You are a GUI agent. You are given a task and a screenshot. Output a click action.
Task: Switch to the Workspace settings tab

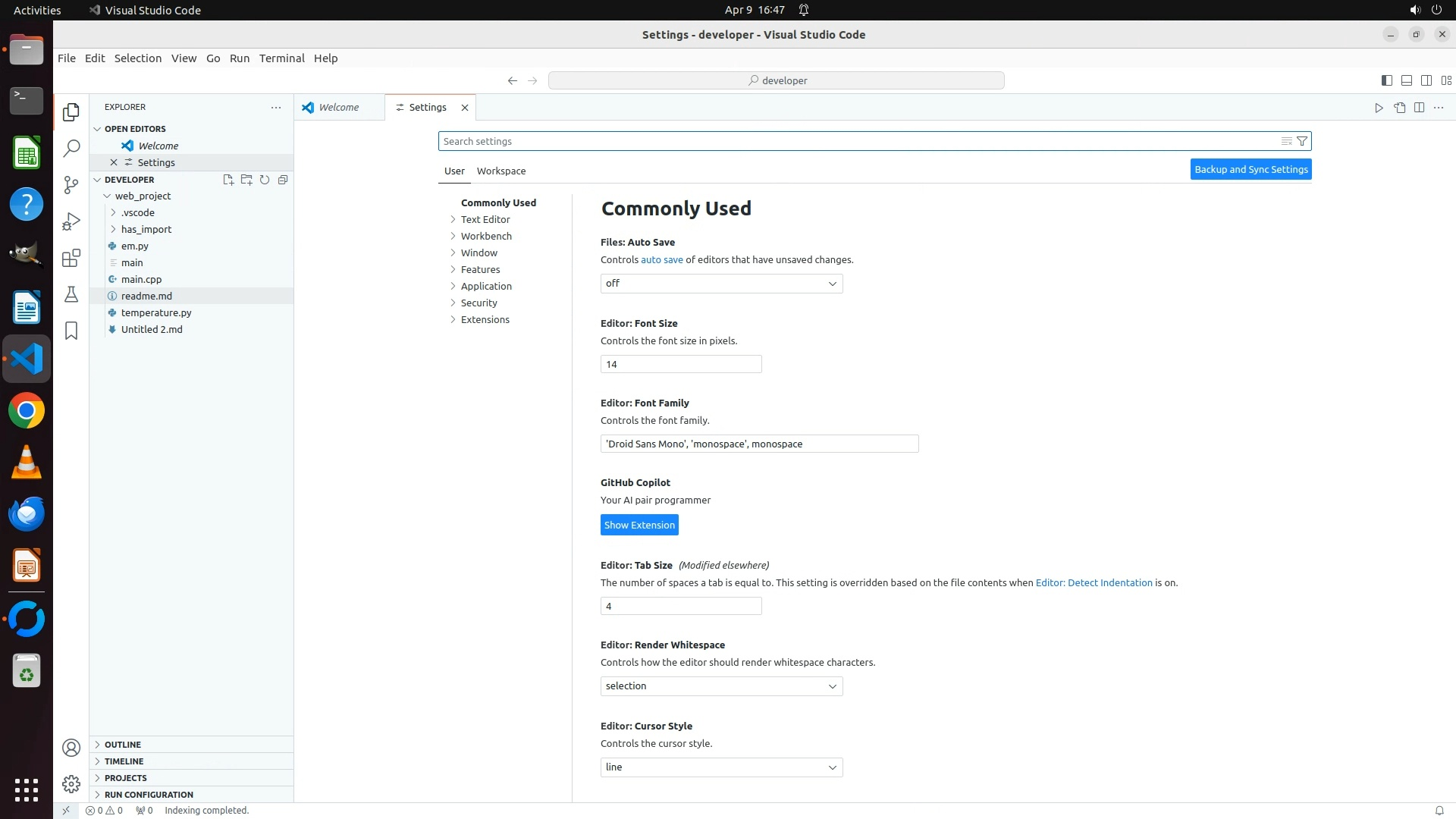coord(500,171)
